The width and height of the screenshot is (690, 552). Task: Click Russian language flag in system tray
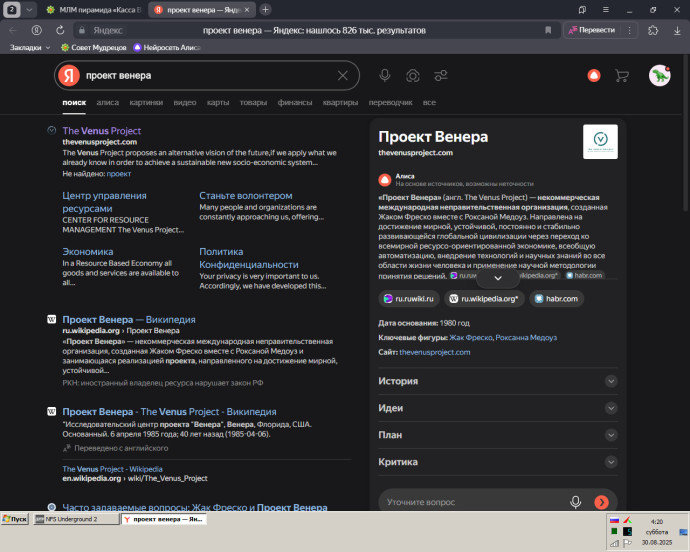(614, 520)
